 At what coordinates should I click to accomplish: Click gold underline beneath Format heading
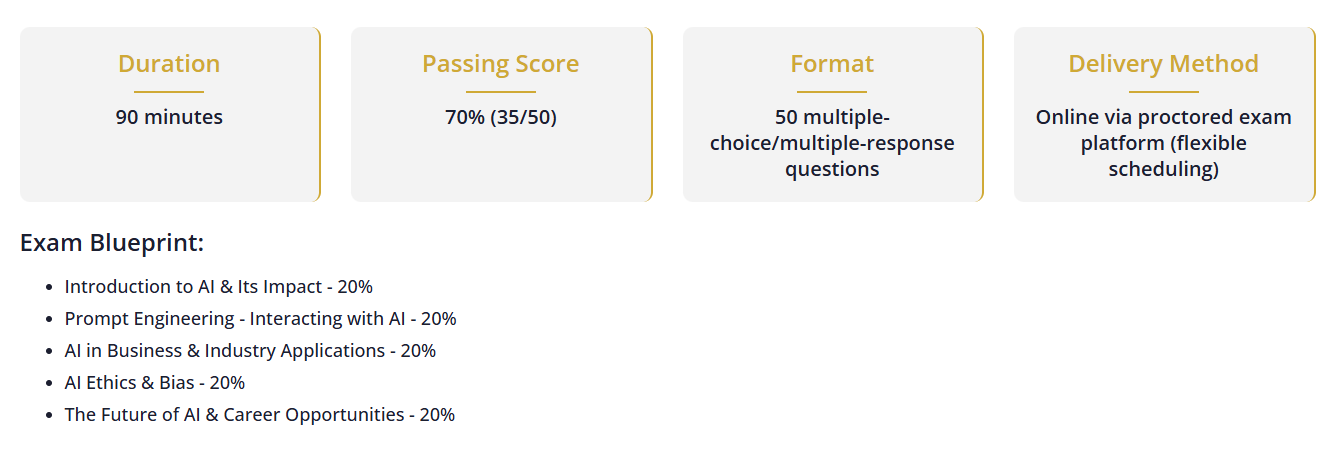coord(832,92)
